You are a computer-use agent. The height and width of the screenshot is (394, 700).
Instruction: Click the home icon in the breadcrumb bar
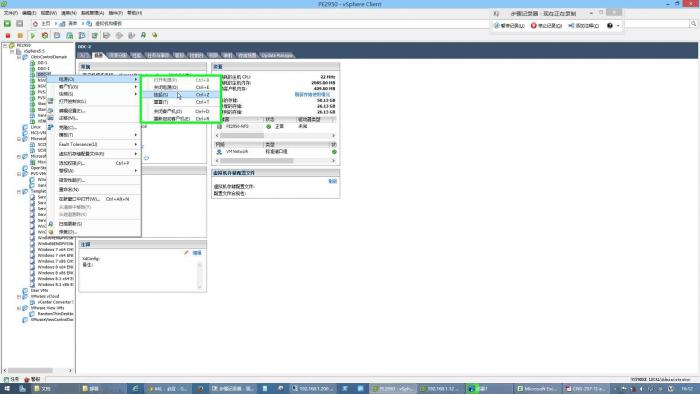[x=35, y=23]
